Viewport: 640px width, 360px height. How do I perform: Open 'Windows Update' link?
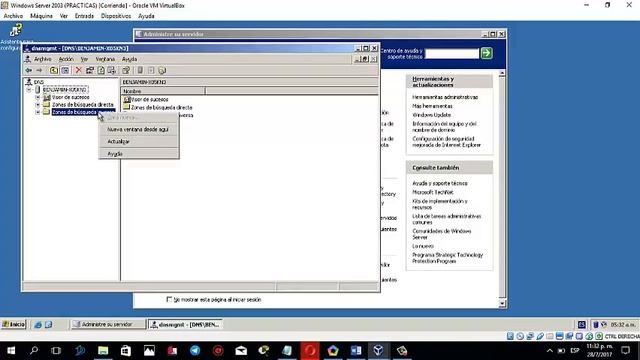(431, 115)
